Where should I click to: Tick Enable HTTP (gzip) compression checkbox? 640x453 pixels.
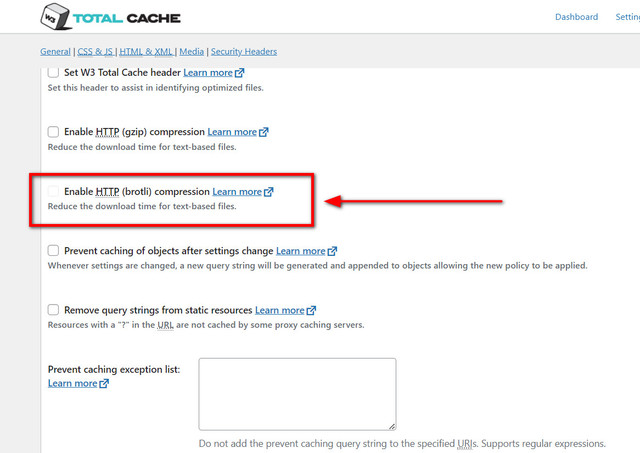(53, 132)
